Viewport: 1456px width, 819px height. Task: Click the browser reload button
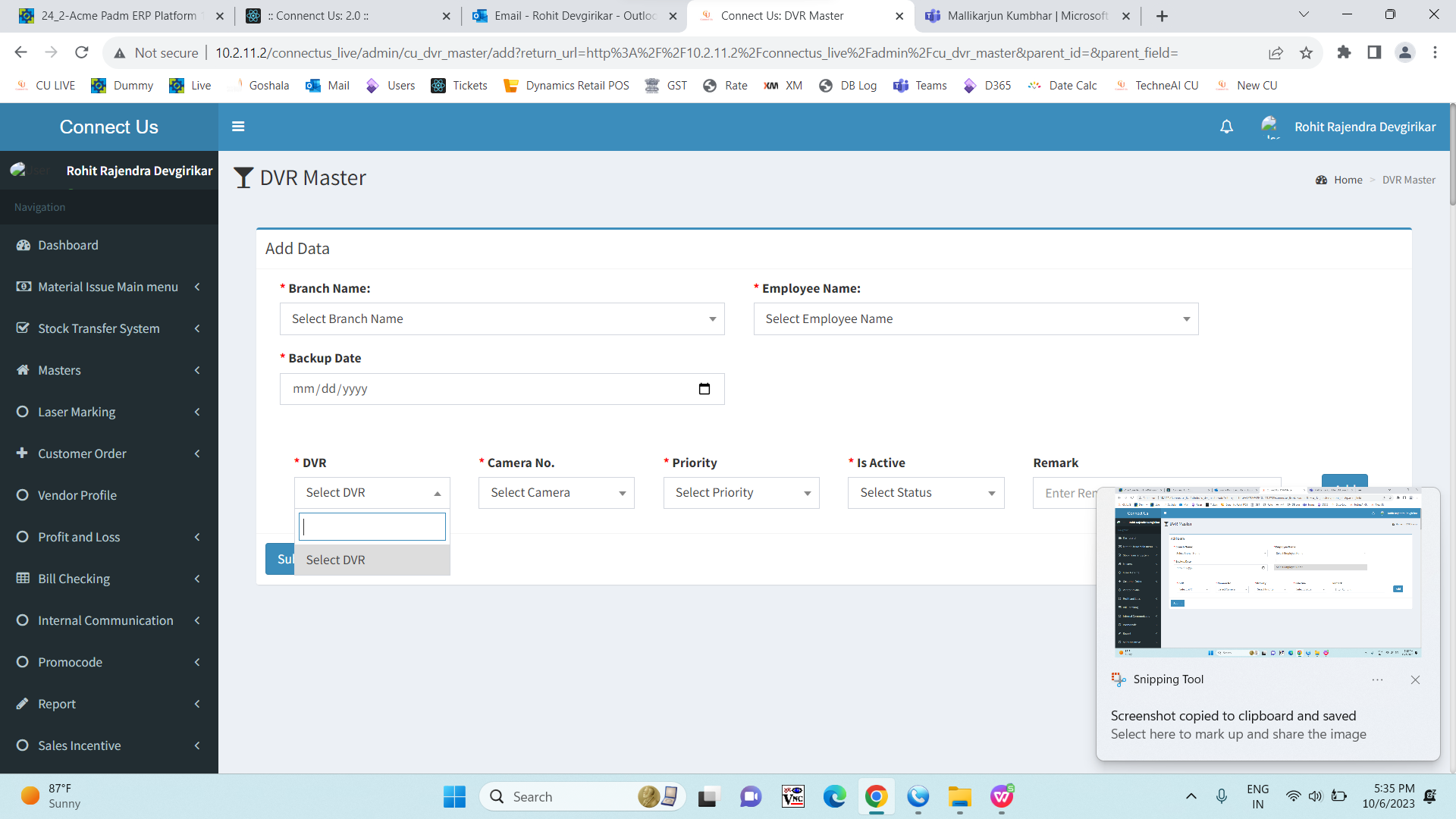(82, 52)
